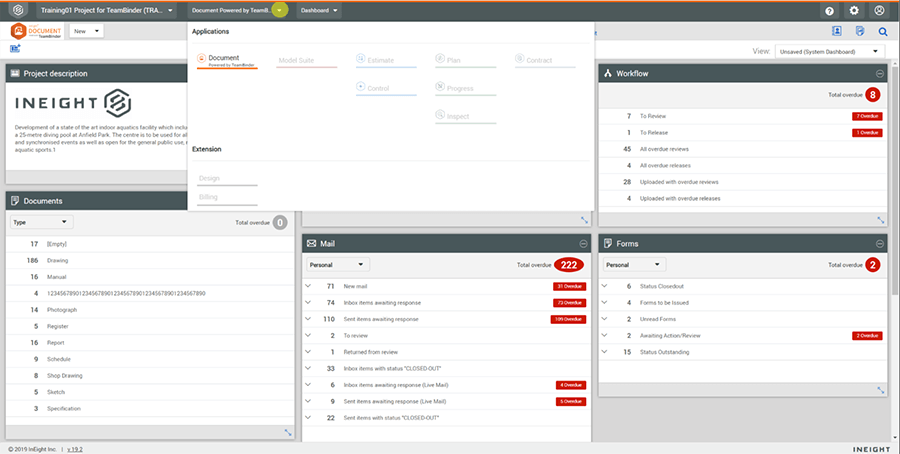Expand Inbox items awaiting response row chevron

click(x=308, y=302)
